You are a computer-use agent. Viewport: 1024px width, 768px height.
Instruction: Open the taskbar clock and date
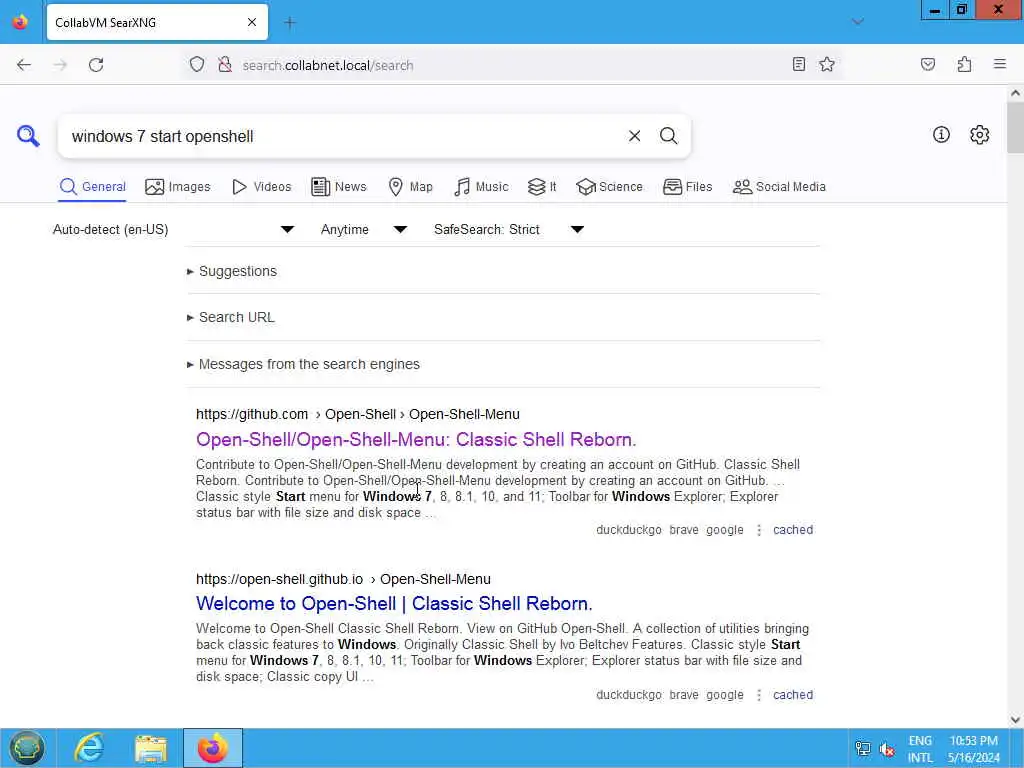click(x=974, y=749)
